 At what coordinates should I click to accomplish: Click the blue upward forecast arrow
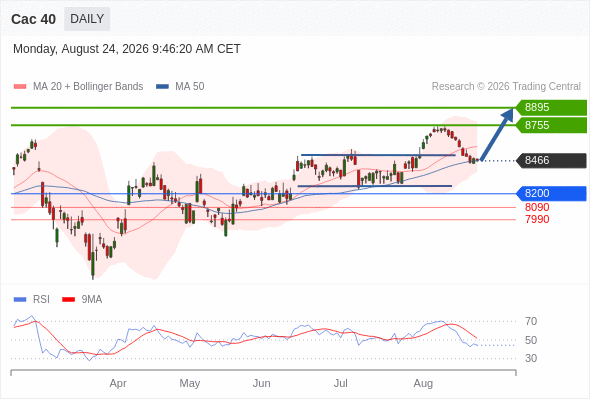pyautogui.click(x=497, y=135)
